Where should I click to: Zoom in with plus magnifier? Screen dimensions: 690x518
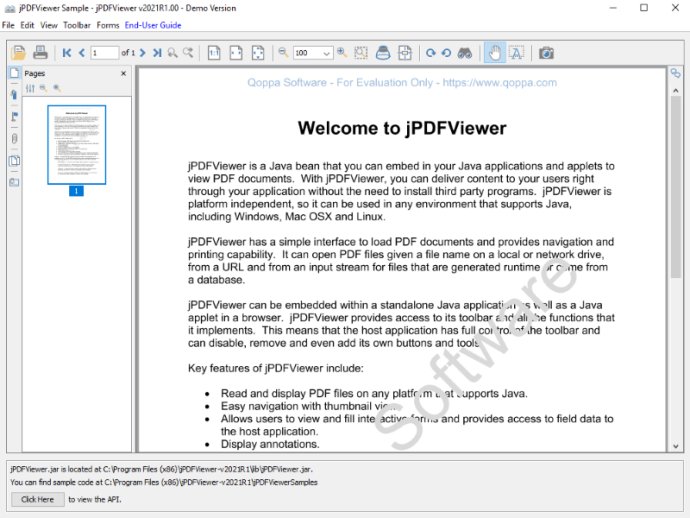[342, 53]
